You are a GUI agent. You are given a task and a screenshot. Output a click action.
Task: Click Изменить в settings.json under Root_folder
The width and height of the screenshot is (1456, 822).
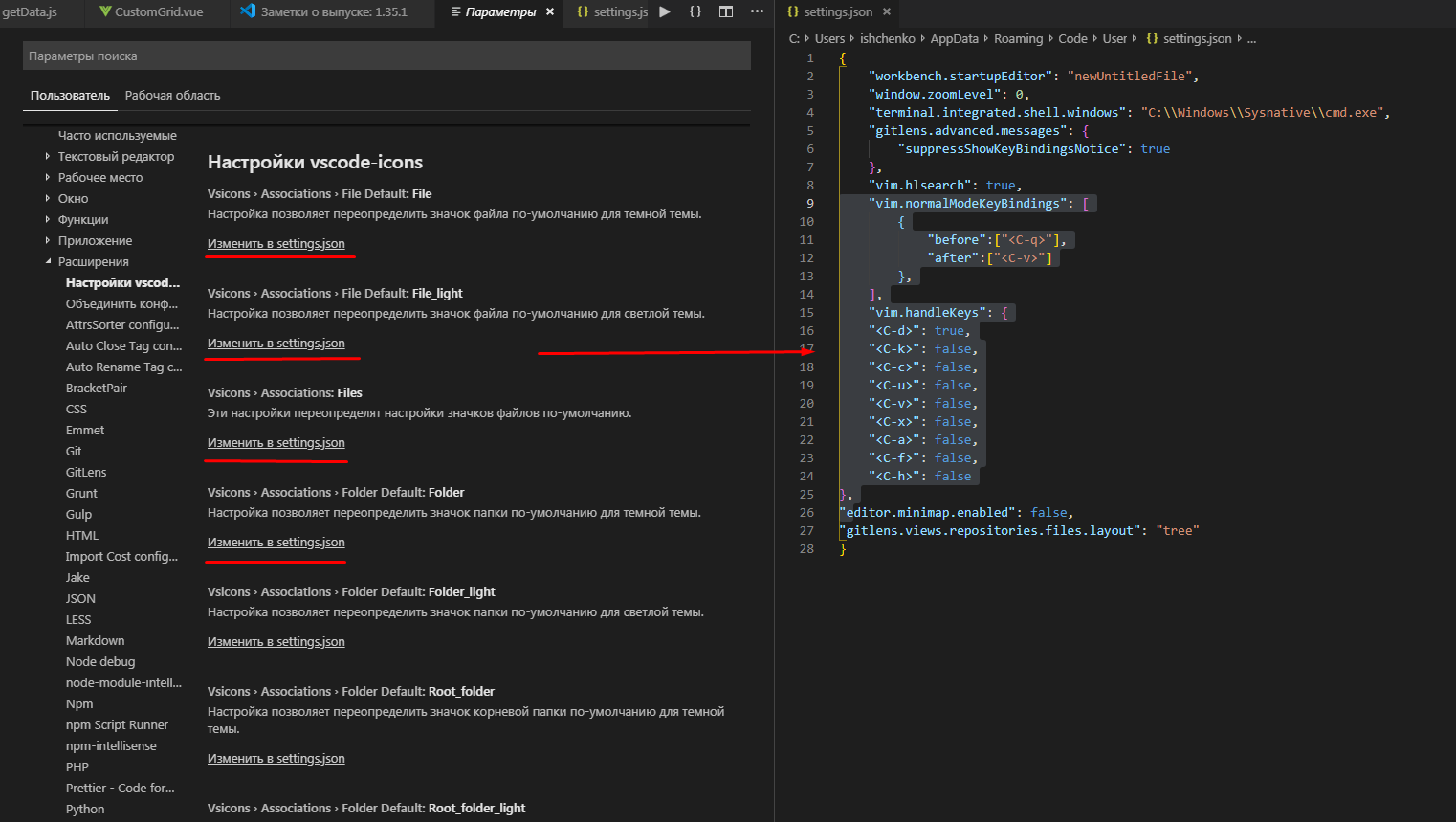[276, 758]
